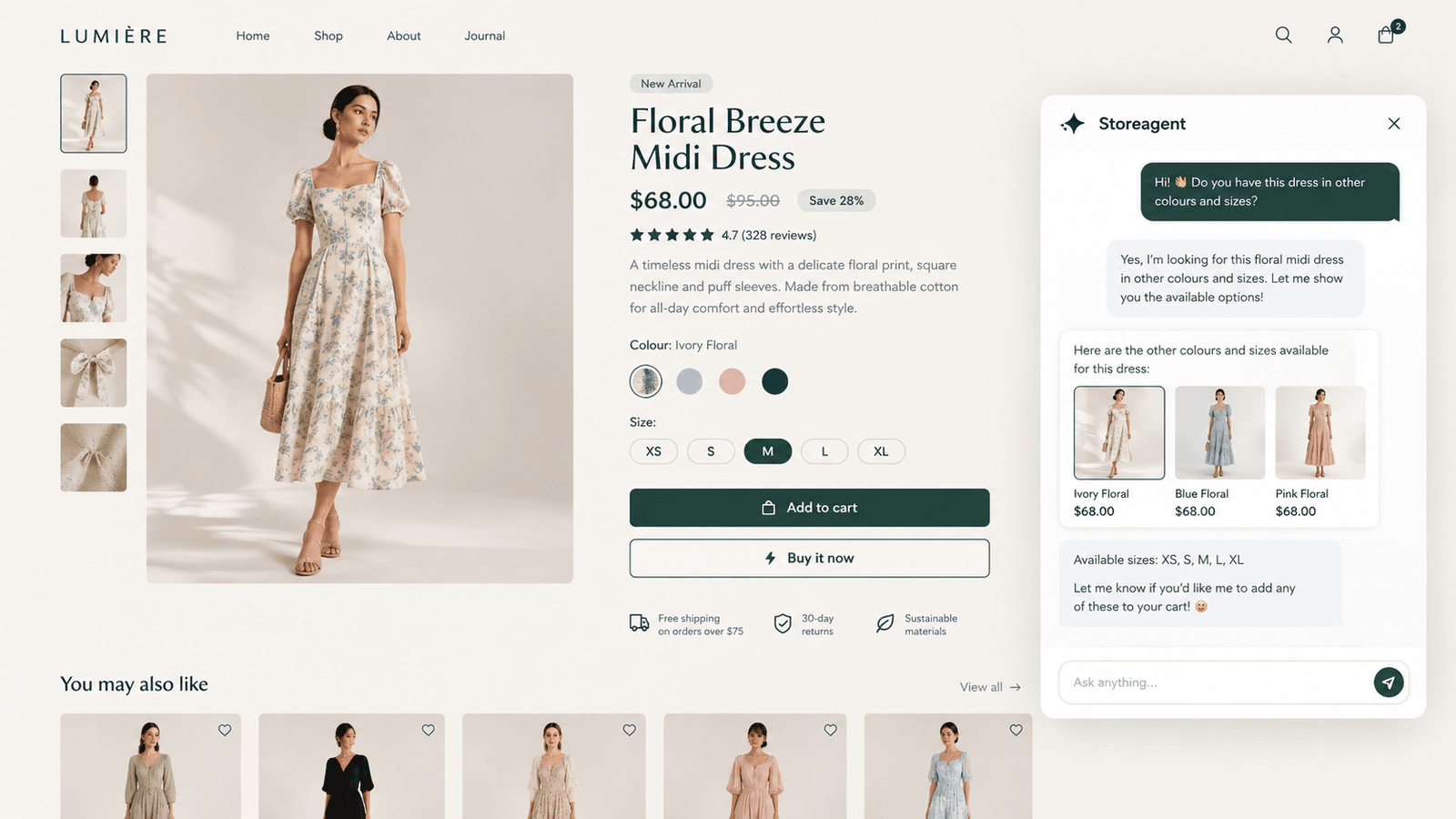Image resolution: width=1456 pixels, height=819 pixels.
Task: Pick the pink colour swatch
Action: click(733, 381)
